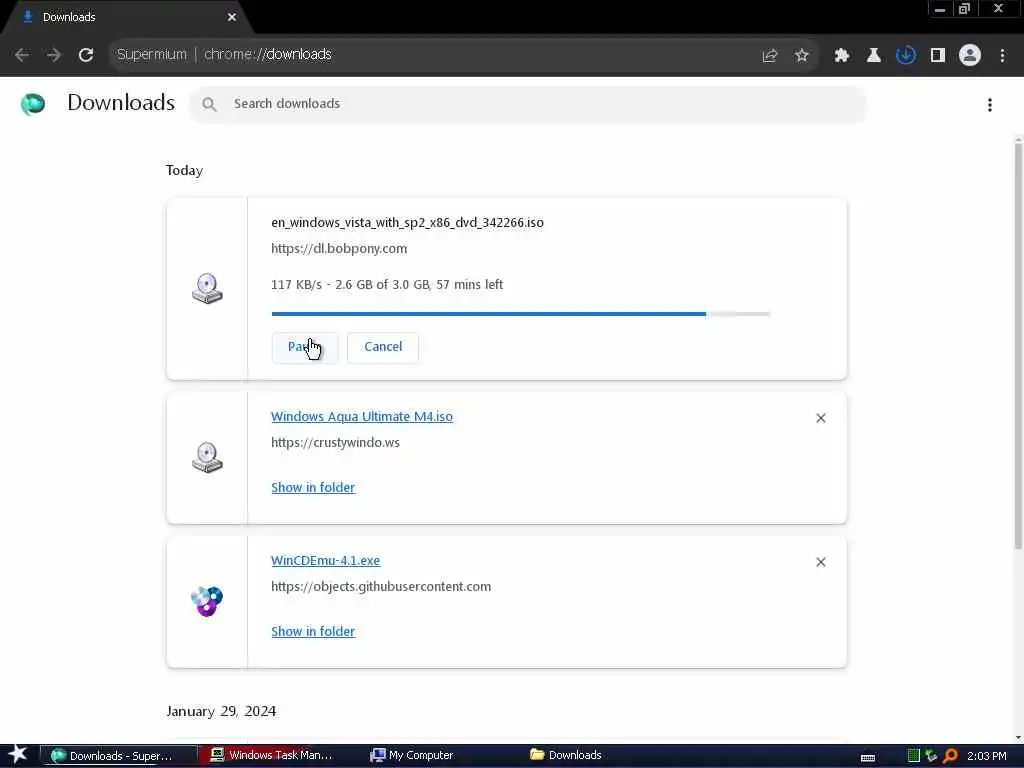Open the browser three-dot menu
This screenshot has width=1024, height=768.
(1002, 56)
